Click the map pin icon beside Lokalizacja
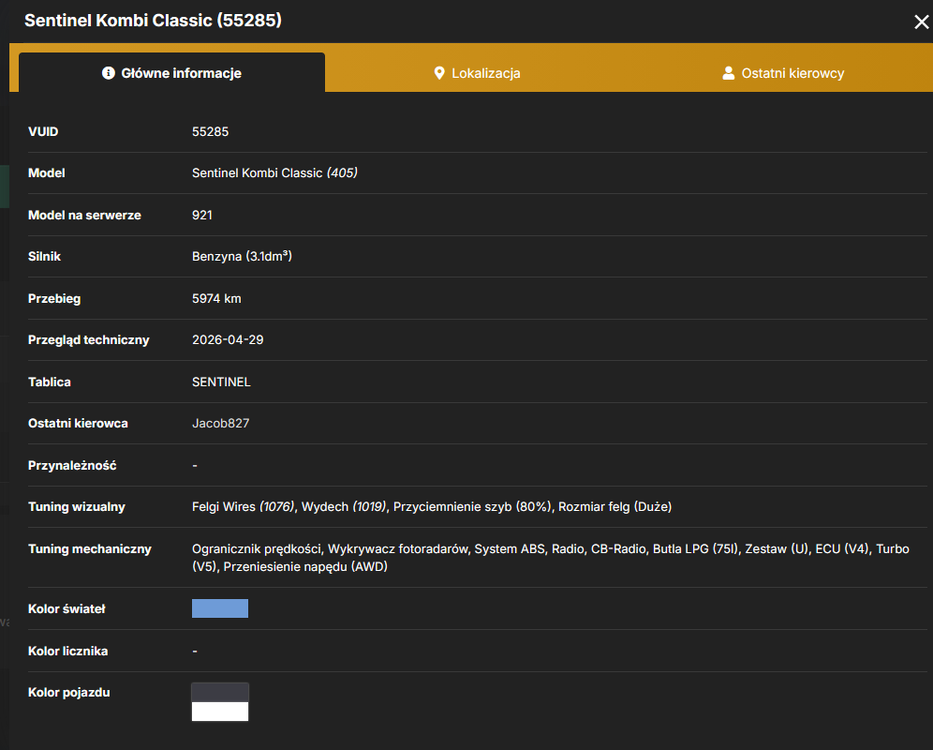The image size is (933, 750). pos(439,73)
